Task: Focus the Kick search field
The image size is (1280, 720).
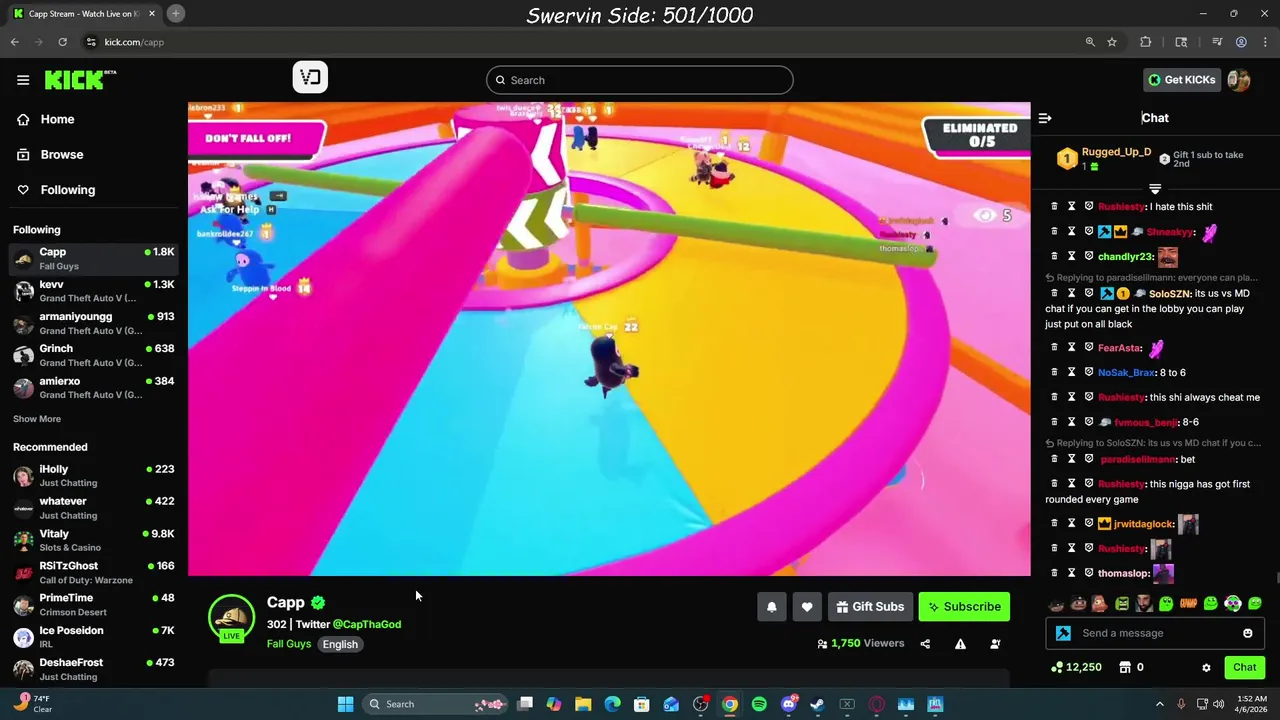Action: [x=640, y=80]
